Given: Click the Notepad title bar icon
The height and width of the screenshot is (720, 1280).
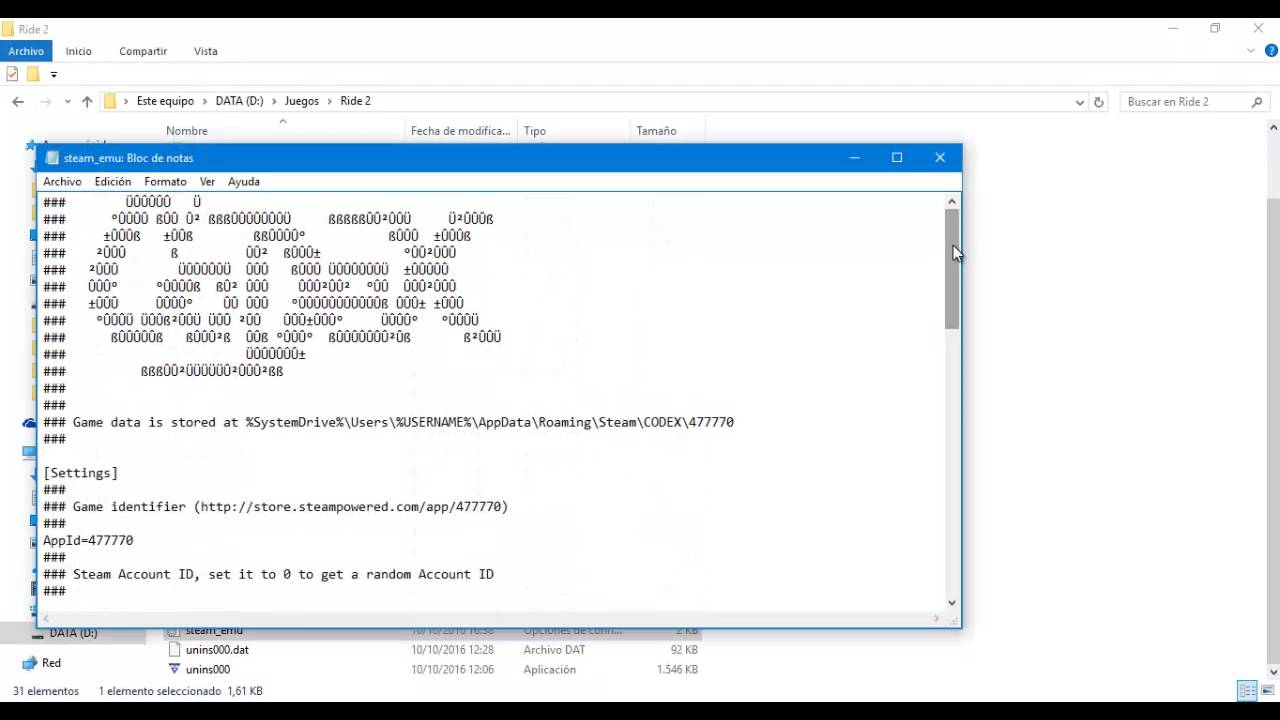Looking at the screenshot, I should click(x=52, y=158).
